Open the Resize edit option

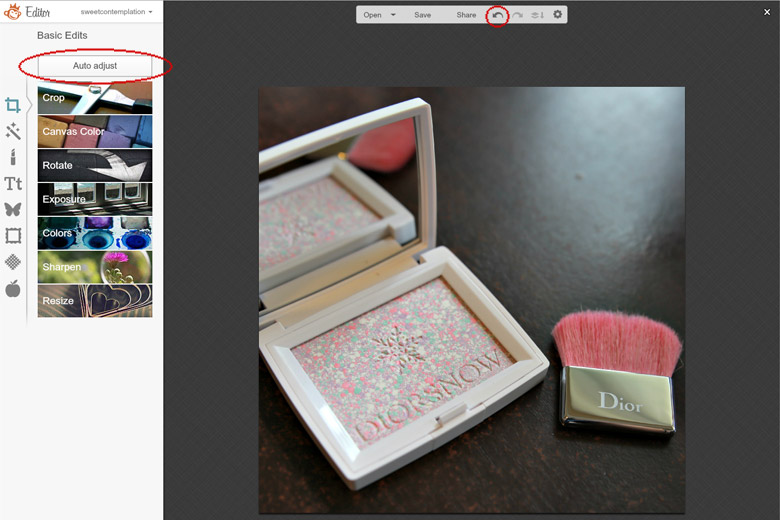95,301
